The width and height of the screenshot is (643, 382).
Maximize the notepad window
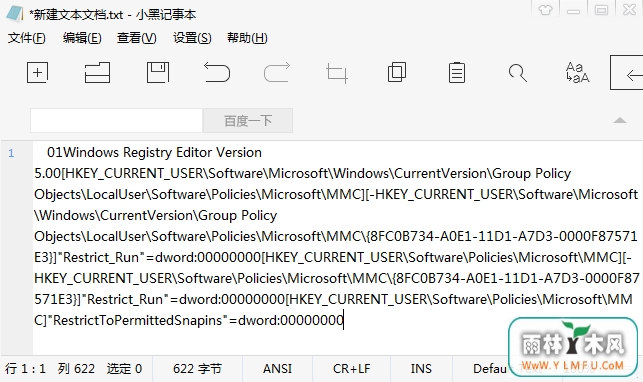point(601,10)
